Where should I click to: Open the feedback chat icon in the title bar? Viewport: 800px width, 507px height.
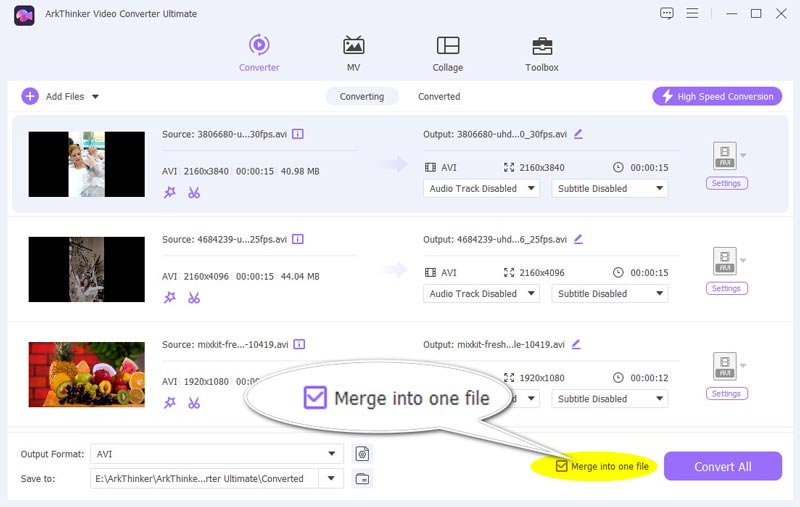coord(666,13)
